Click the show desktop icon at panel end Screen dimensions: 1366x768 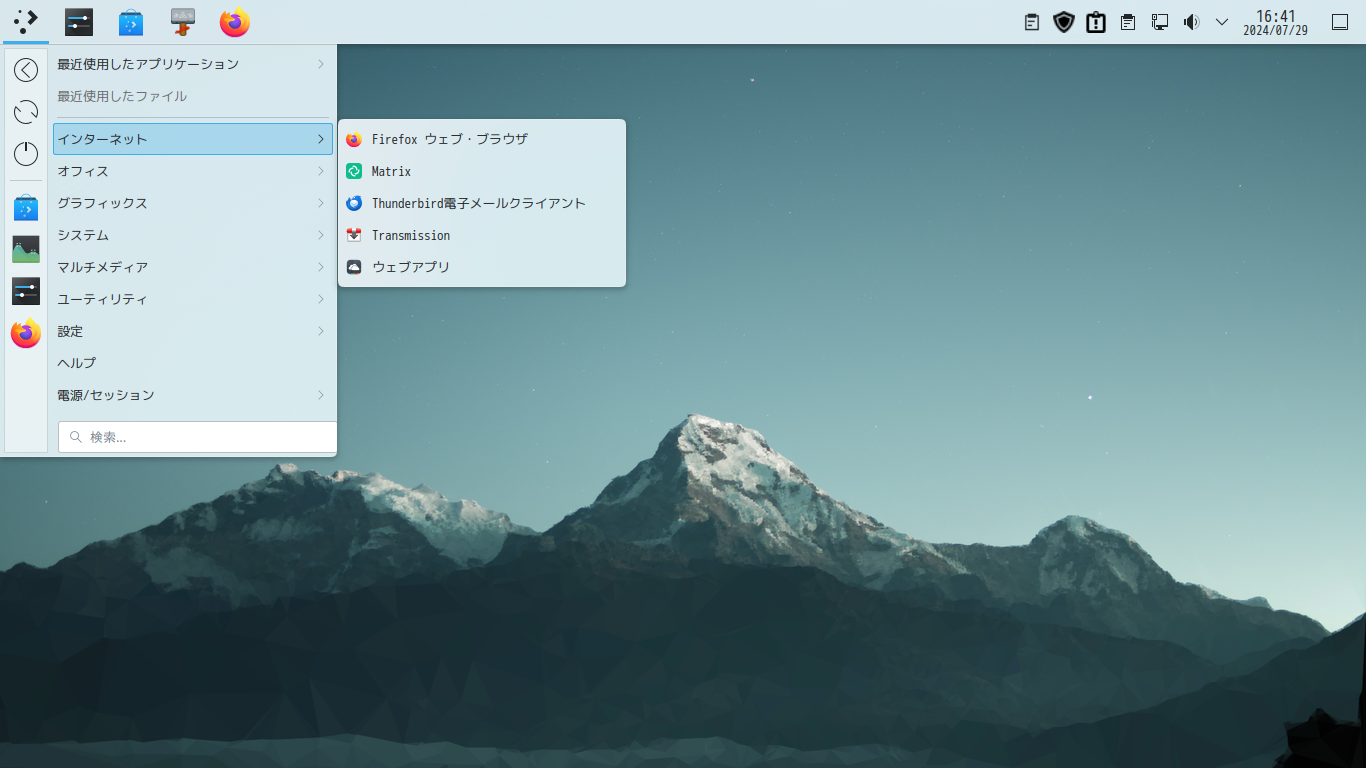1340,22
